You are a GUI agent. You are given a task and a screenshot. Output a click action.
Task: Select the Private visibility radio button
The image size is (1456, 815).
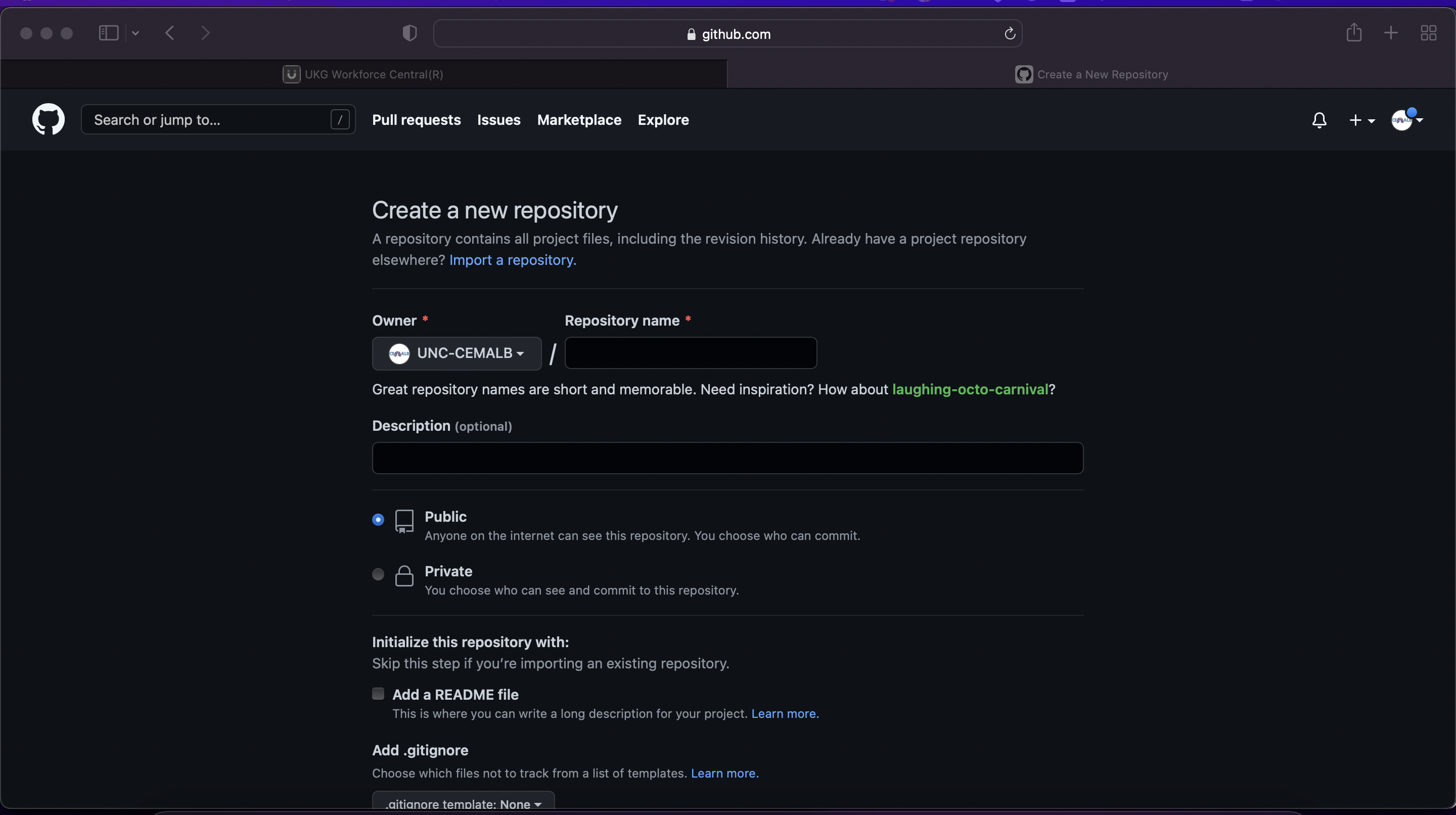378,574
